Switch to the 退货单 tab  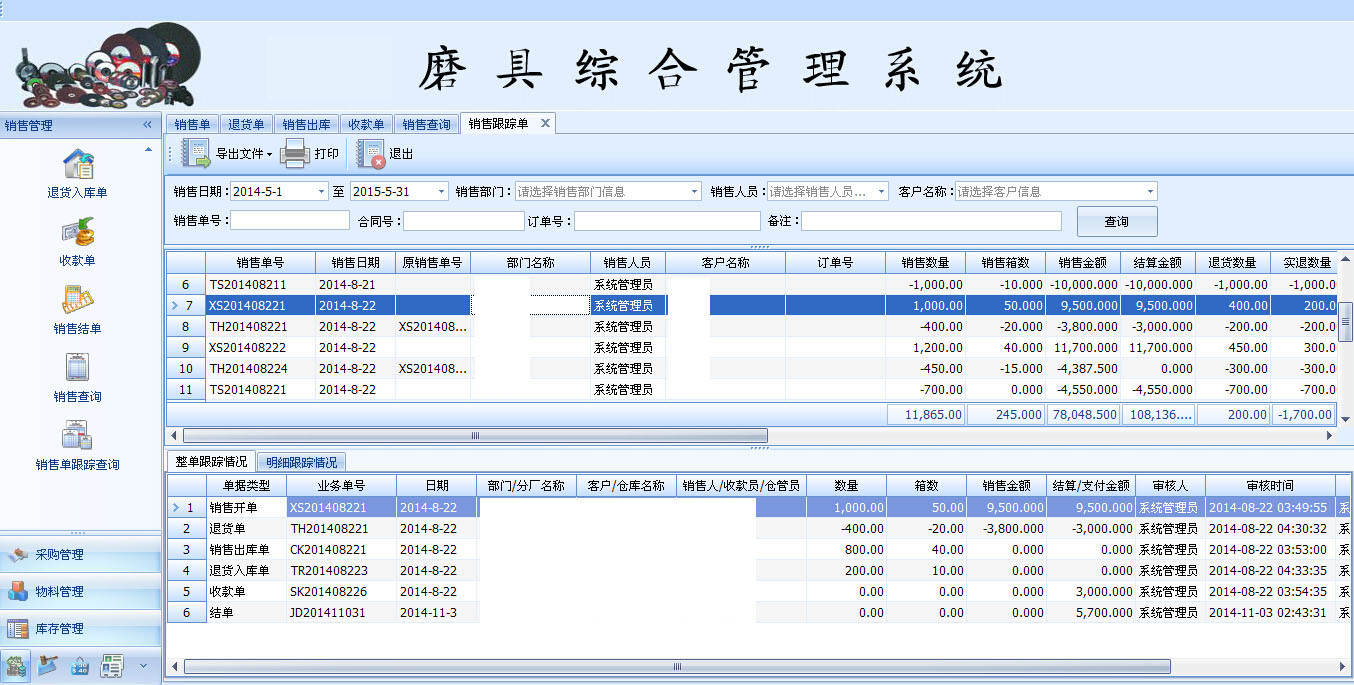click(246, 125)
